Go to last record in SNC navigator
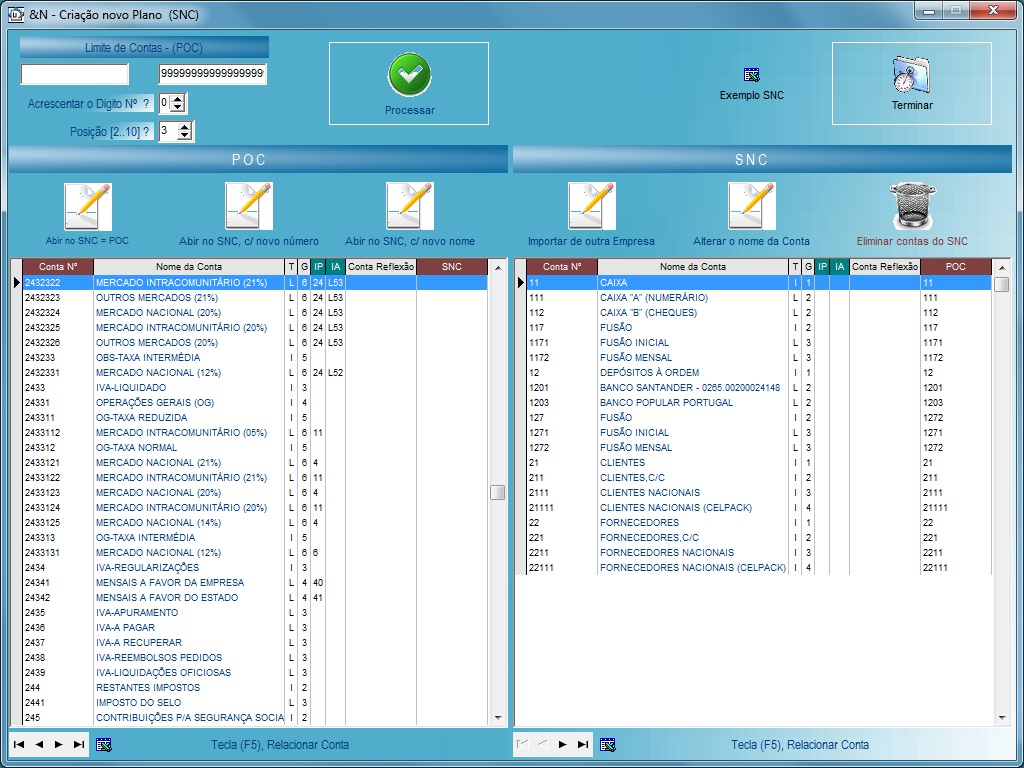 click(x=583, y=744)
